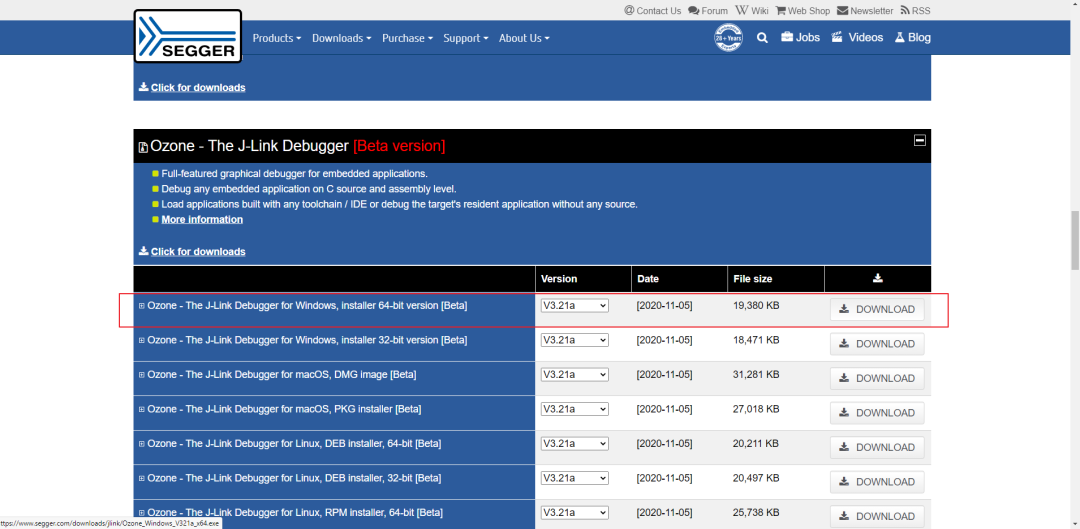Image resolution: width=1080 pixels, height=529 pixels.
Task: Open version dropdown for Windows 64-bit installer
Action: 574,305
